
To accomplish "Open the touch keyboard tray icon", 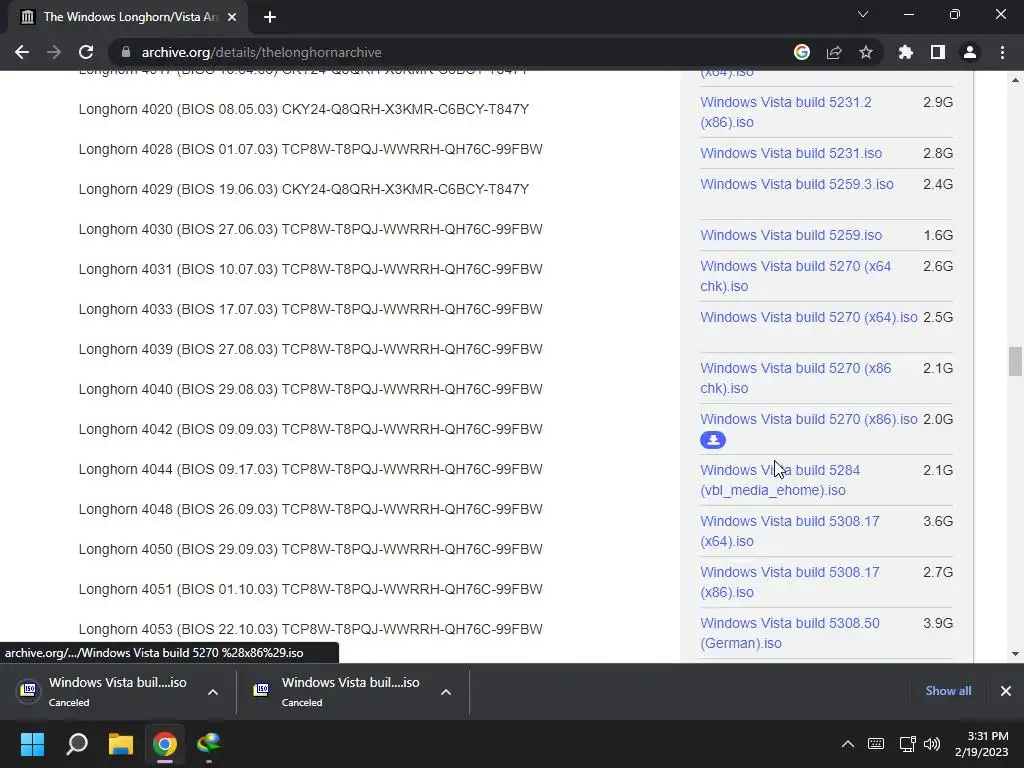I will (876, 744).
